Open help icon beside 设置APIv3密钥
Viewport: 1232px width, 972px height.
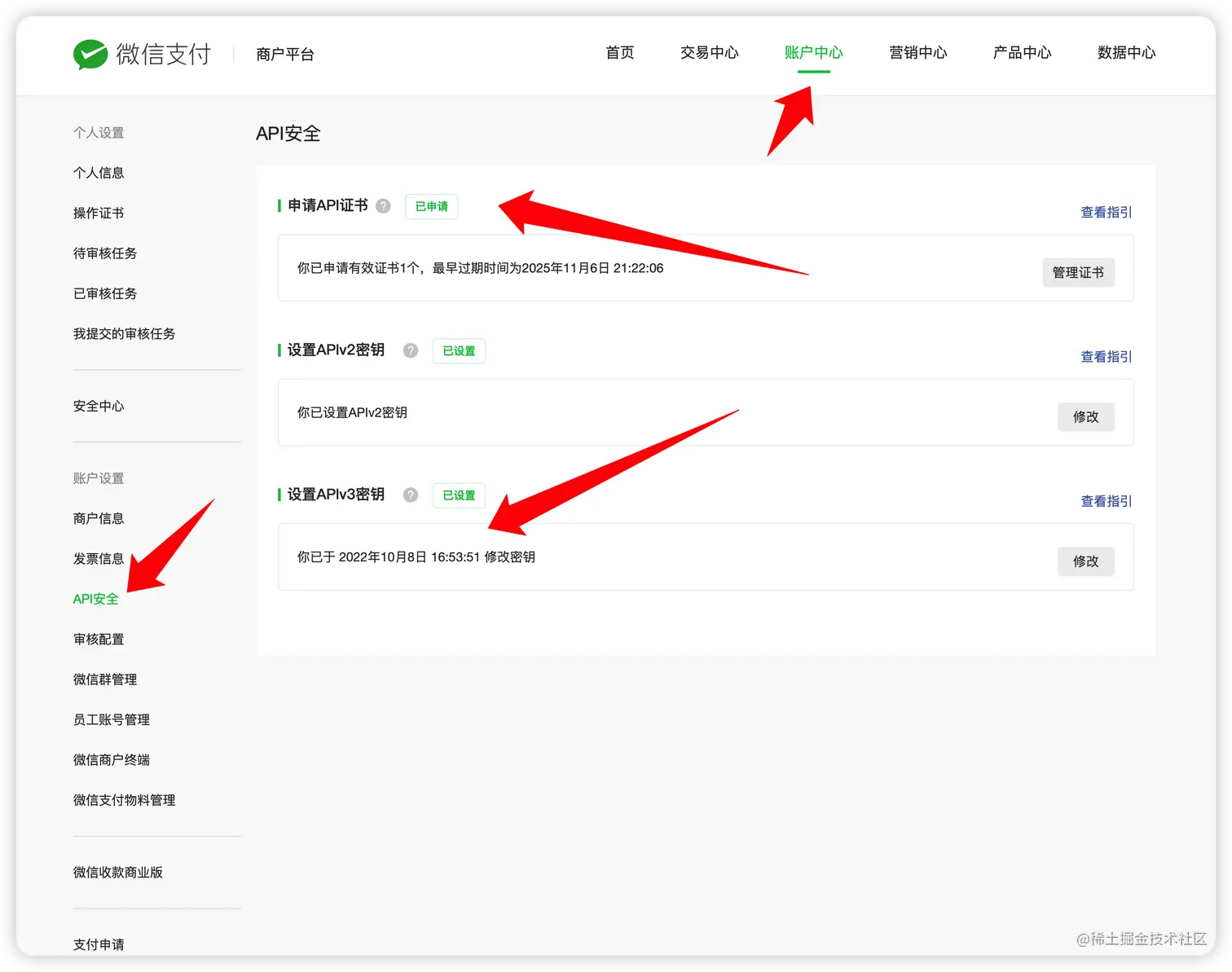411,495
